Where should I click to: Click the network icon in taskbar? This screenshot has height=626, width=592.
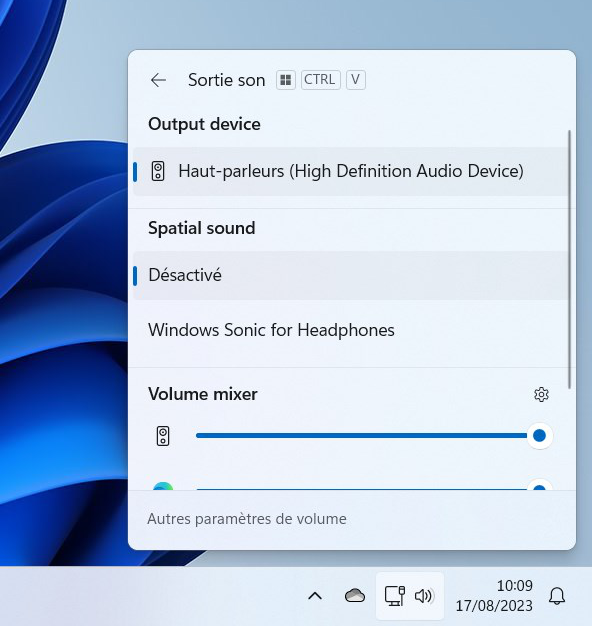[395, 596]
